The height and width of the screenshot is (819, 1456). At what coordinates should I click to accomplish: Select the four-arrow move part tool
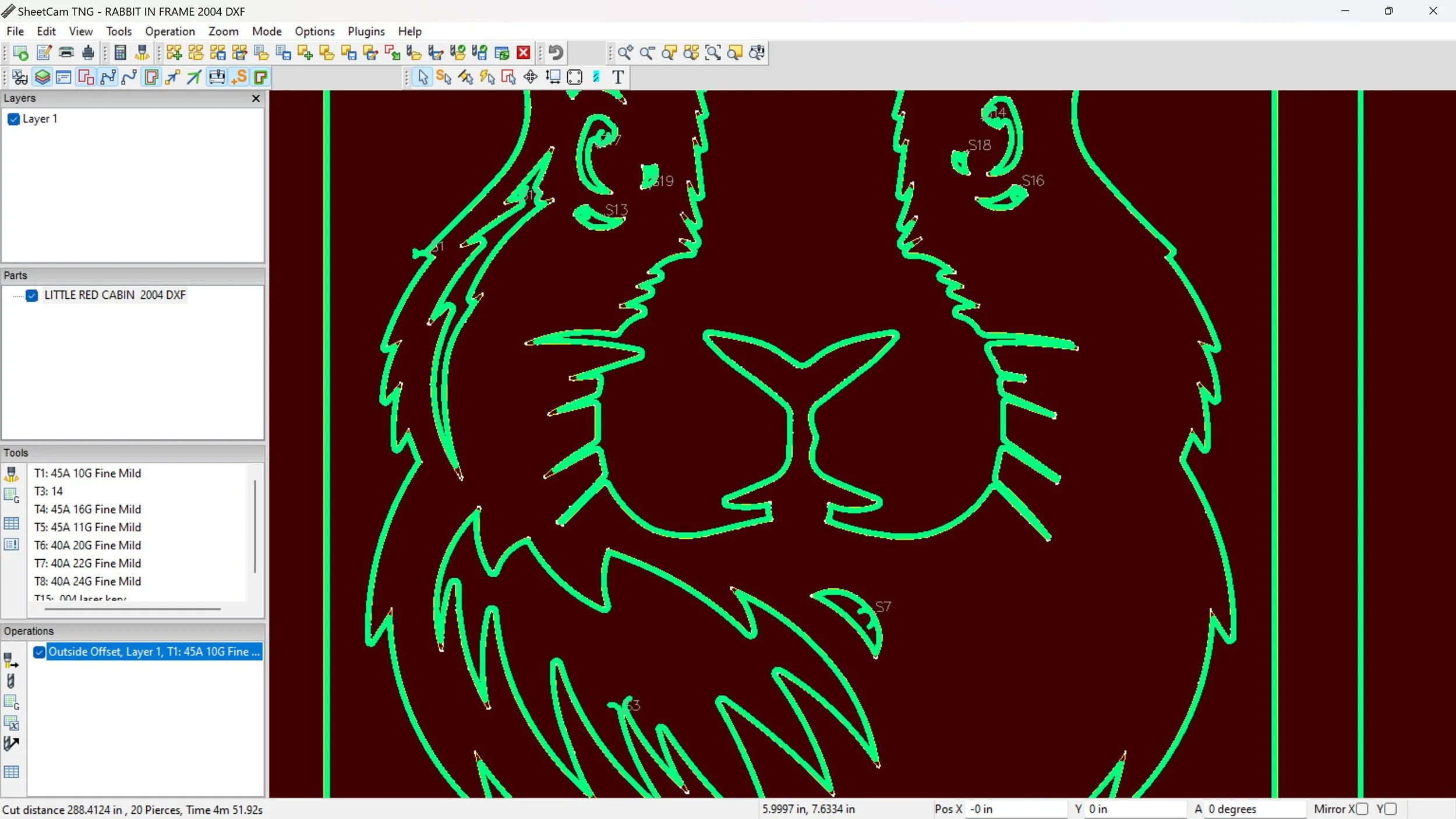pos(530,77)
